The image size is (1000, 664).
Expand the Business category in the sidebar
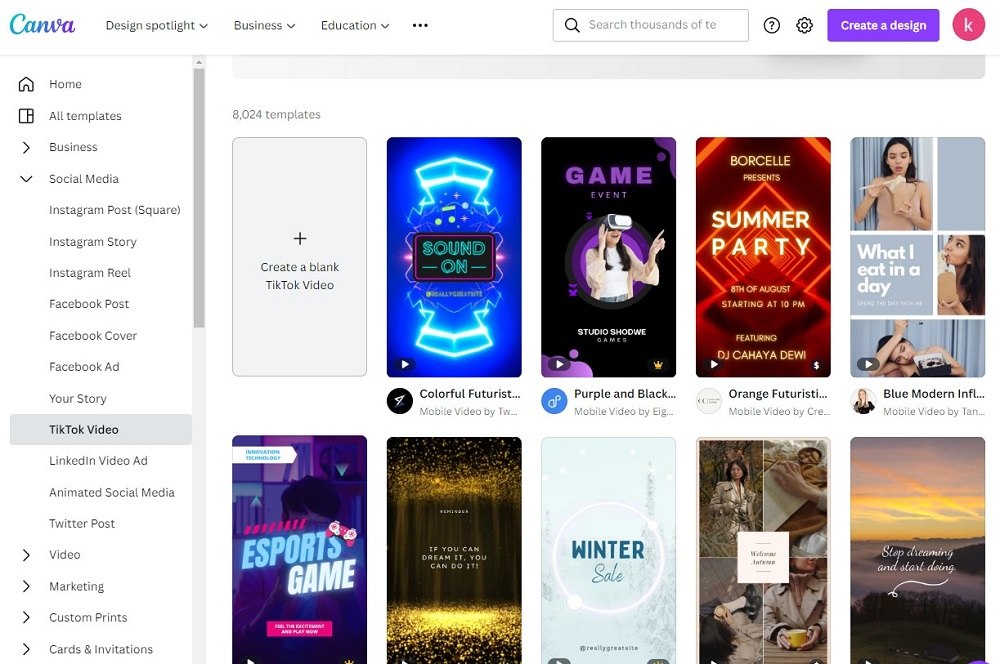[x=25, y=147]
